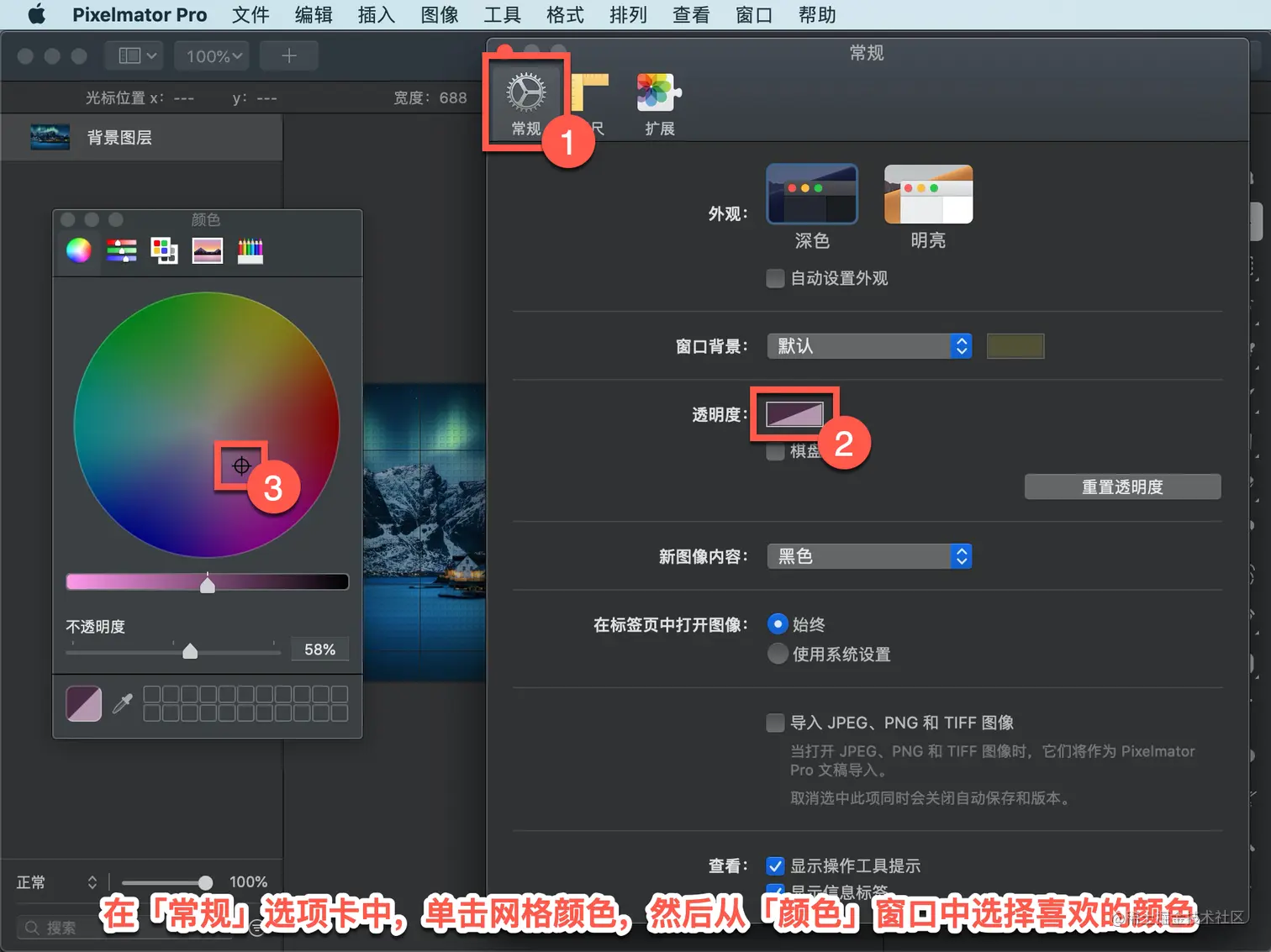Select the image palettes picker mode
Screen dimensions: 1271x952
tap(207, 250)
